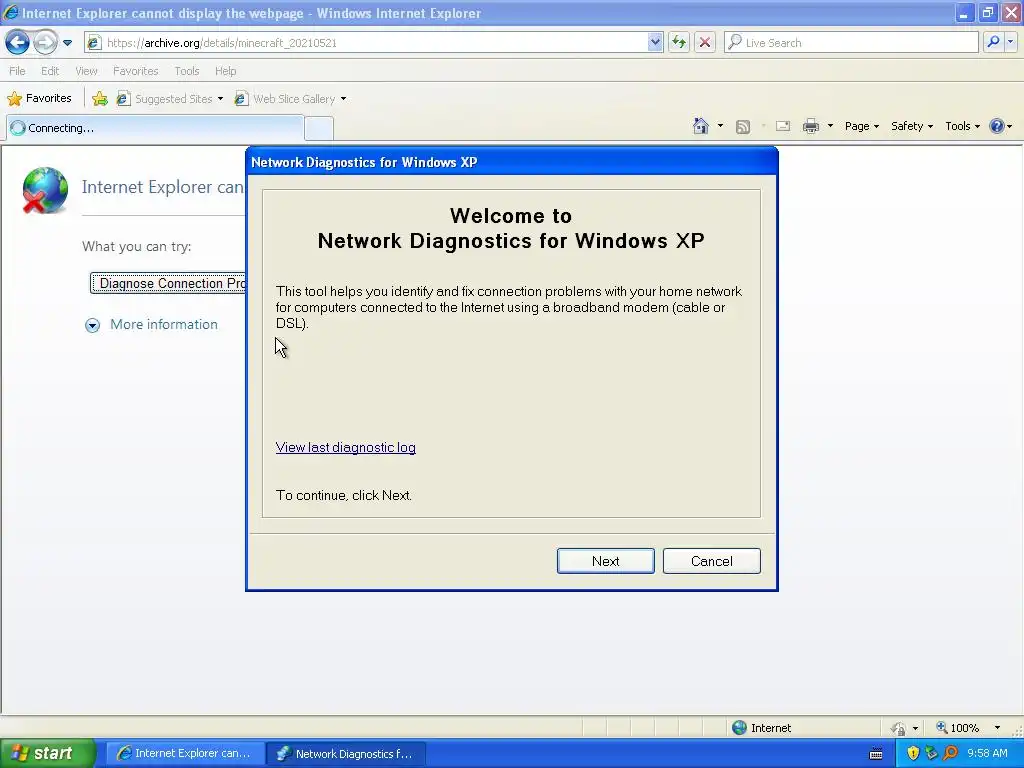Image resolution: width=1024 pixels, height=768 pixels.
Task: Click the yellow security shield tray icon
Action: pyautogui.click(x=913, y=753)
